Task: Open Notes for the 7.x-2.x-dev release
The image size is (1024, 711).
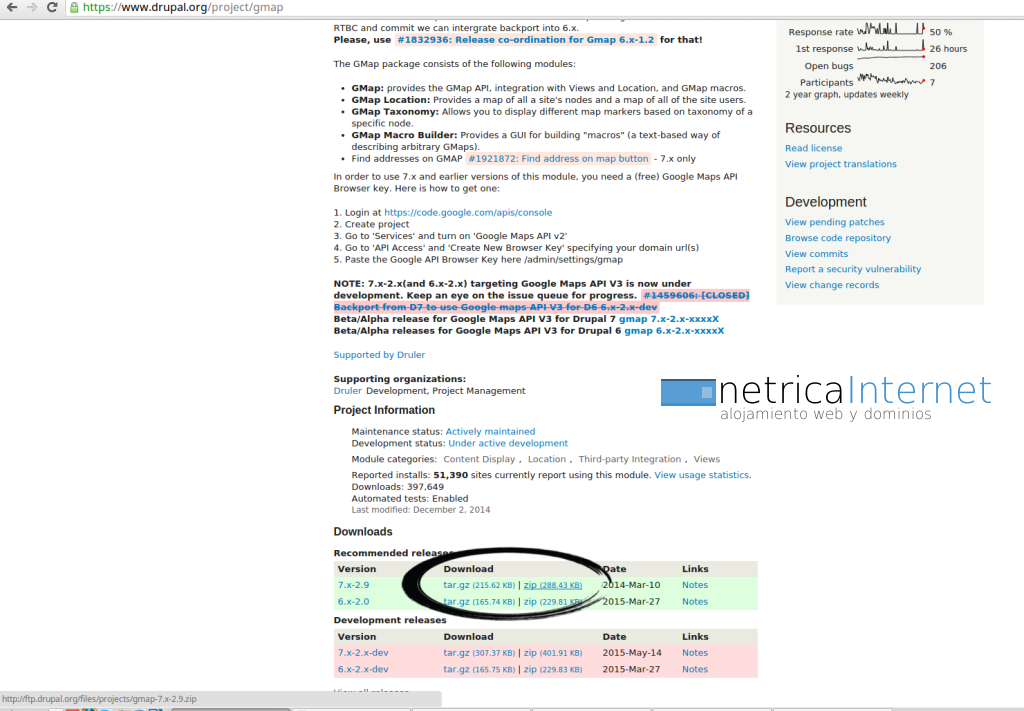Action: [x=694, y=653]
